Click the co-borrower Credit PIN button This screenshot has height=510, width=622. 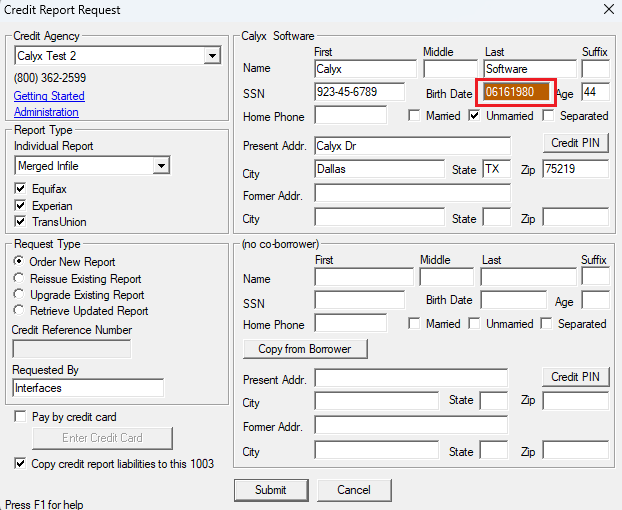pyautogui.click(x=576, y=377)
